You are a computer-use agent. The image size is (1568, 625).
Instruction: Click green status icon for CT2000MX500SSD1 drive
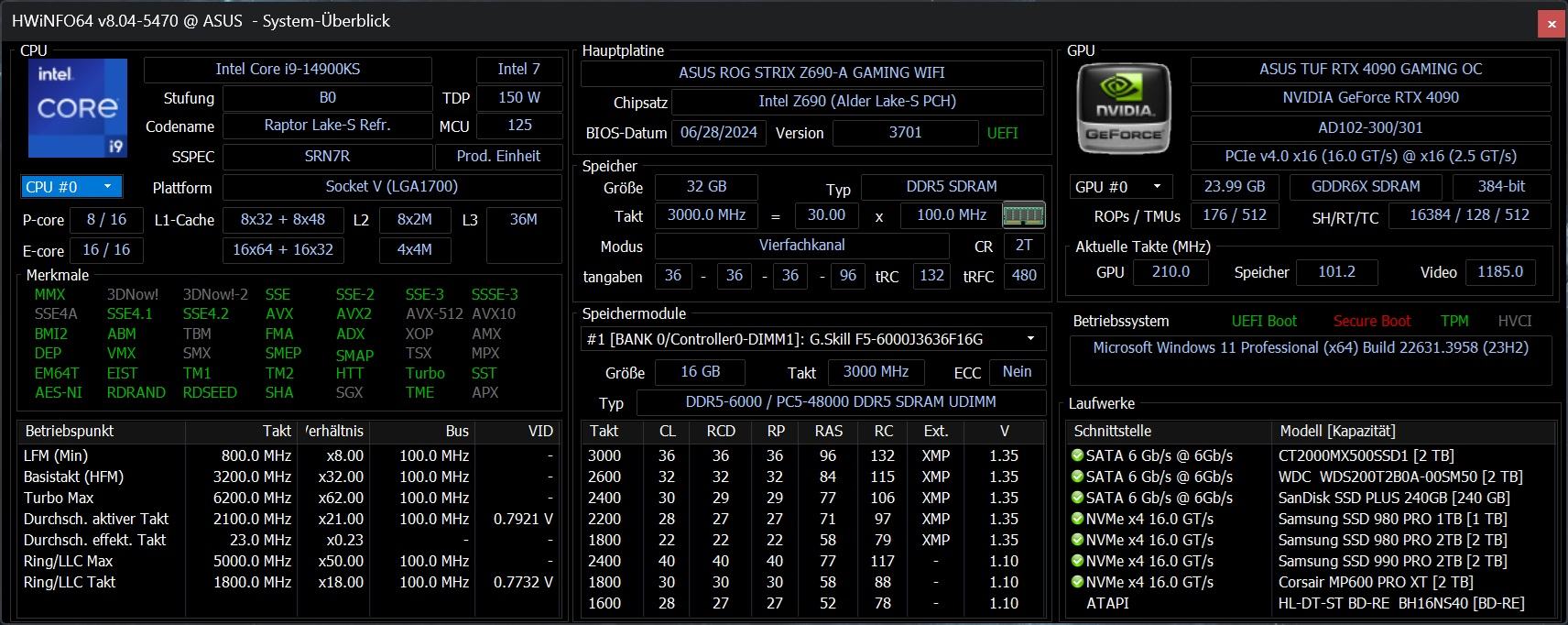(x=1077, y=455)
